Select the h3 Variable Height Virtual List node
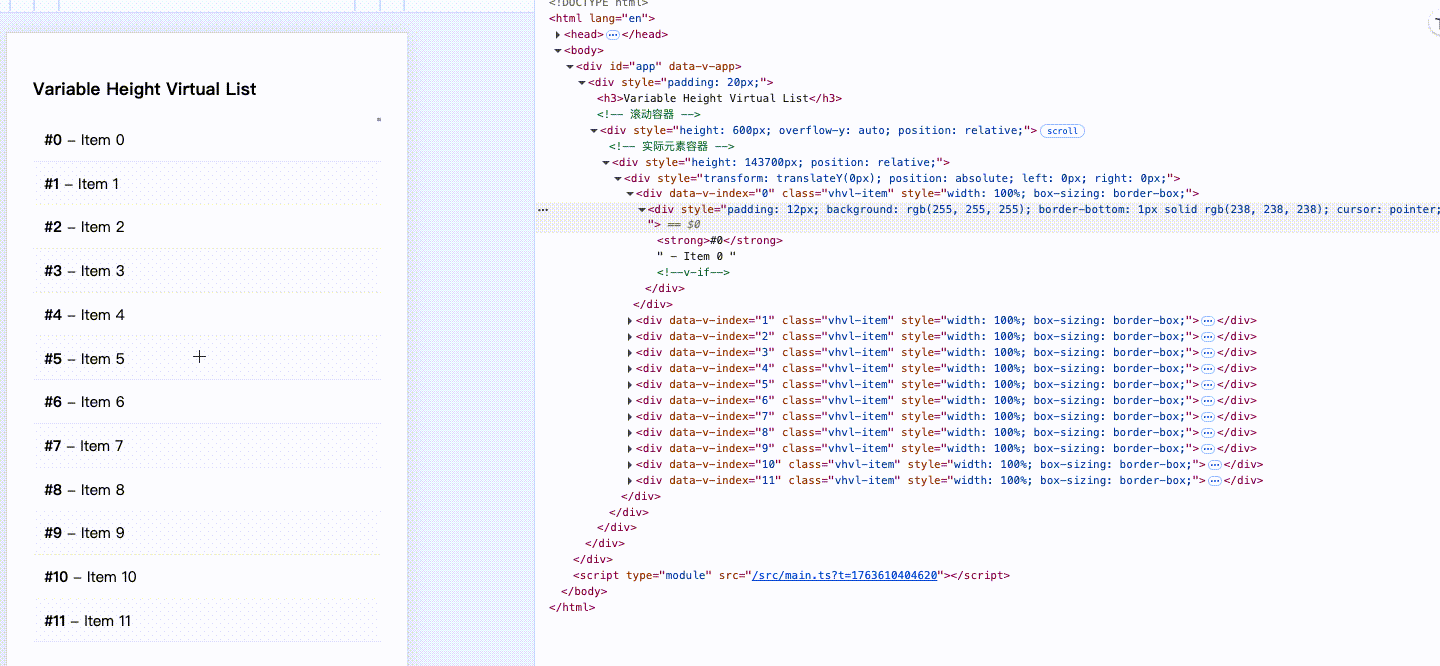Viewport: 1440px width, 666px height. pyautogui.click(x=719, y=98)
